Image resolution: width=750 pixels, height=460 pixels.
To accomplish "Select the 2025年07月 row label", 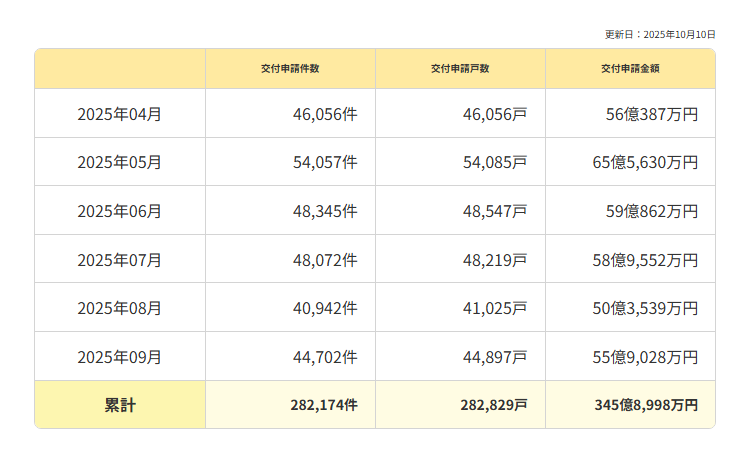I will (x=120, y=260).
